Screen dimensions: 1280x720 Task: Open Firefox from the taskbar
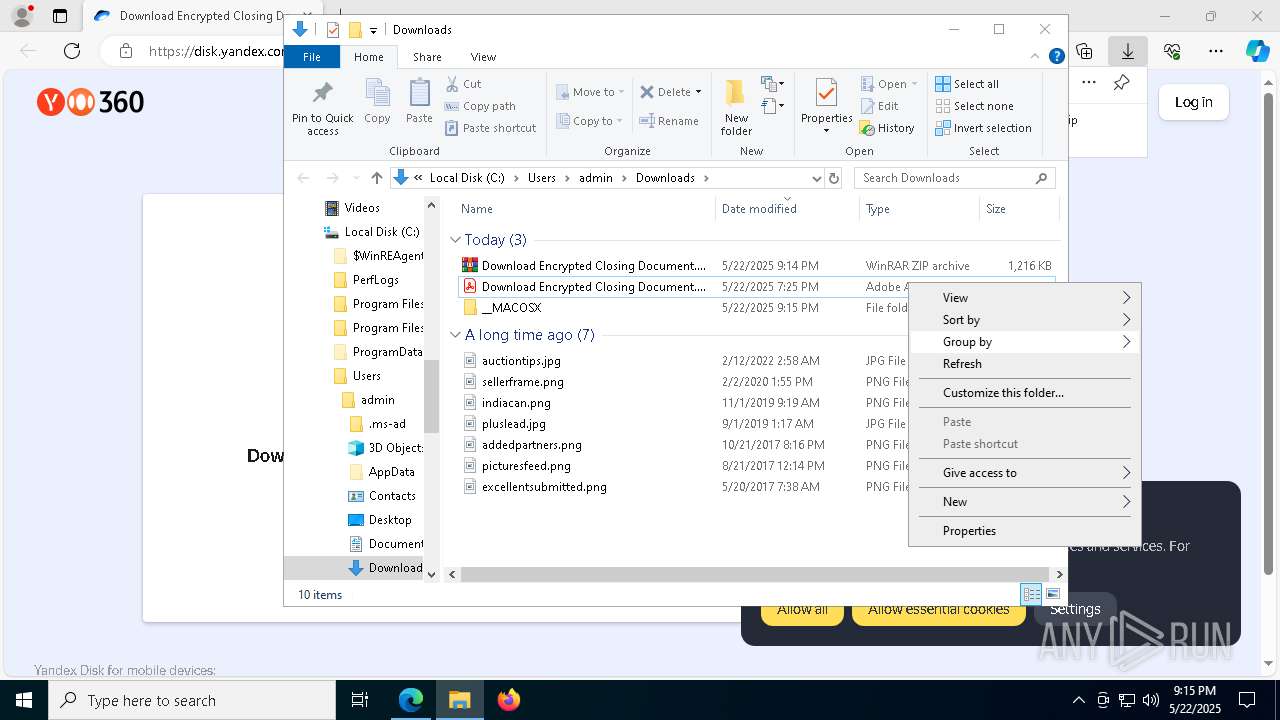509,700
